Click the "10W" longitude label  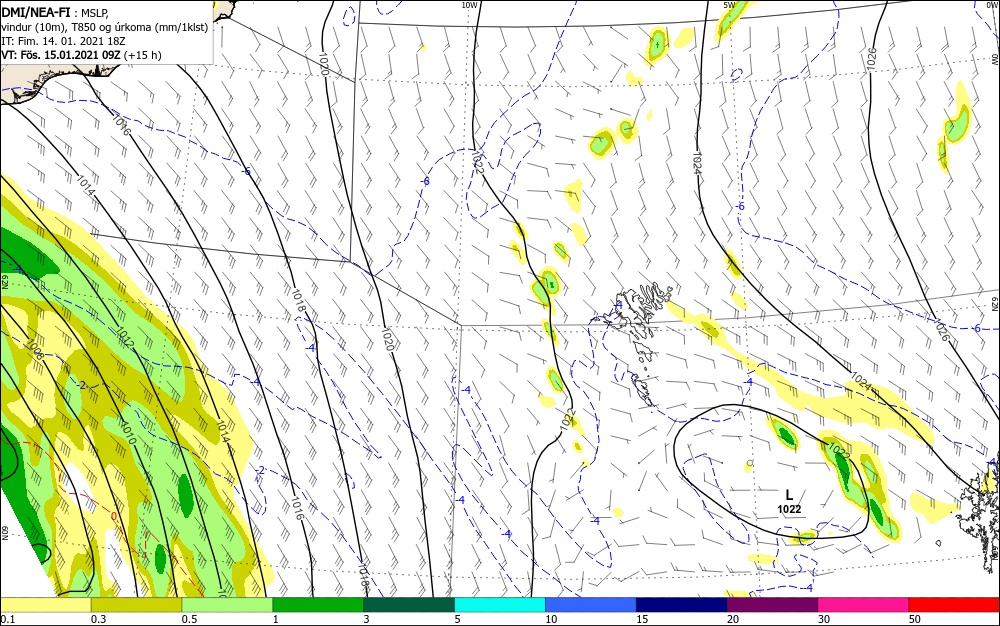(x=469, y=5)
